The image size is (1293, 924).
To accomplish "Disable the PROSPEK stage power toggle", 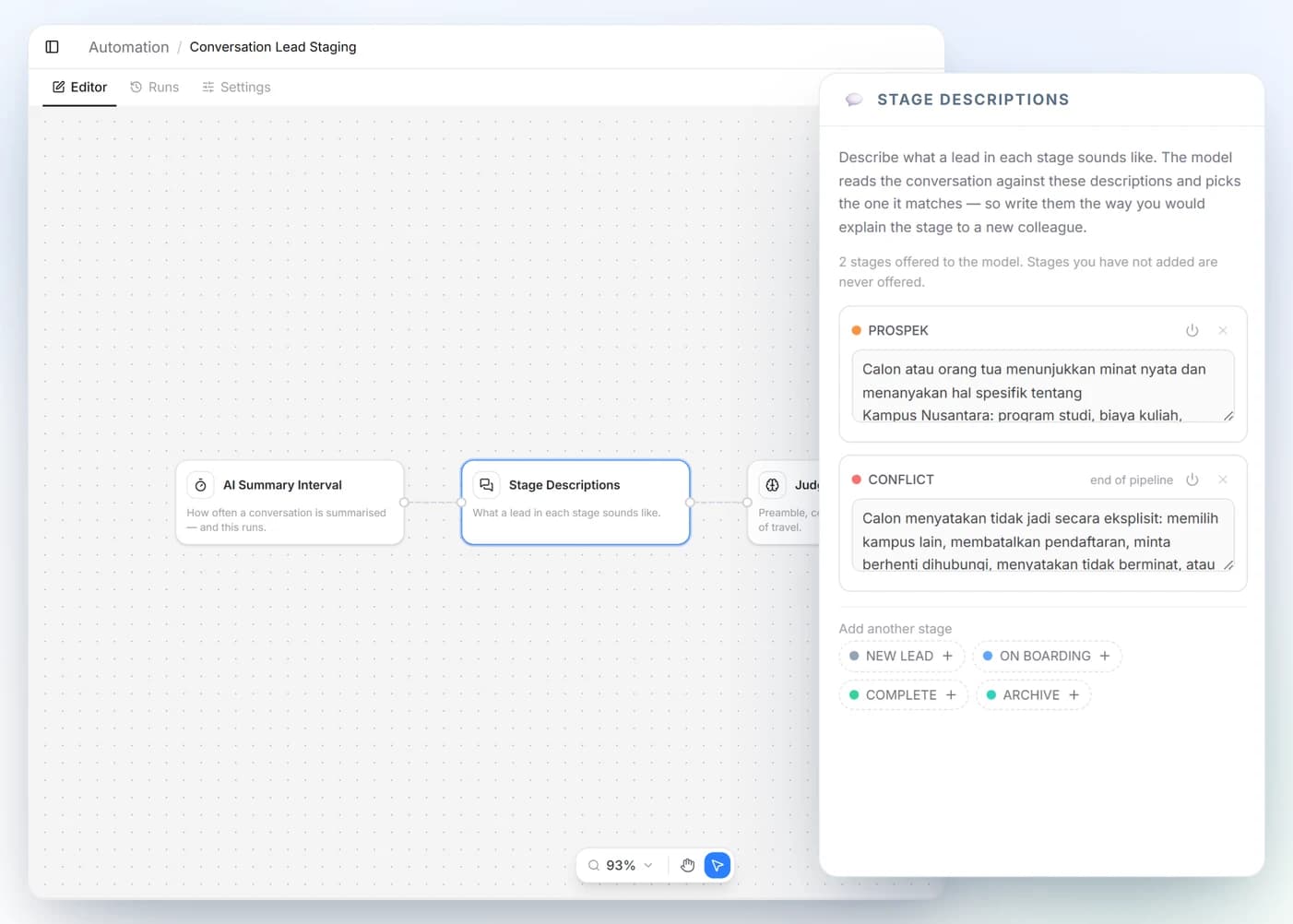I will 1192,330.
